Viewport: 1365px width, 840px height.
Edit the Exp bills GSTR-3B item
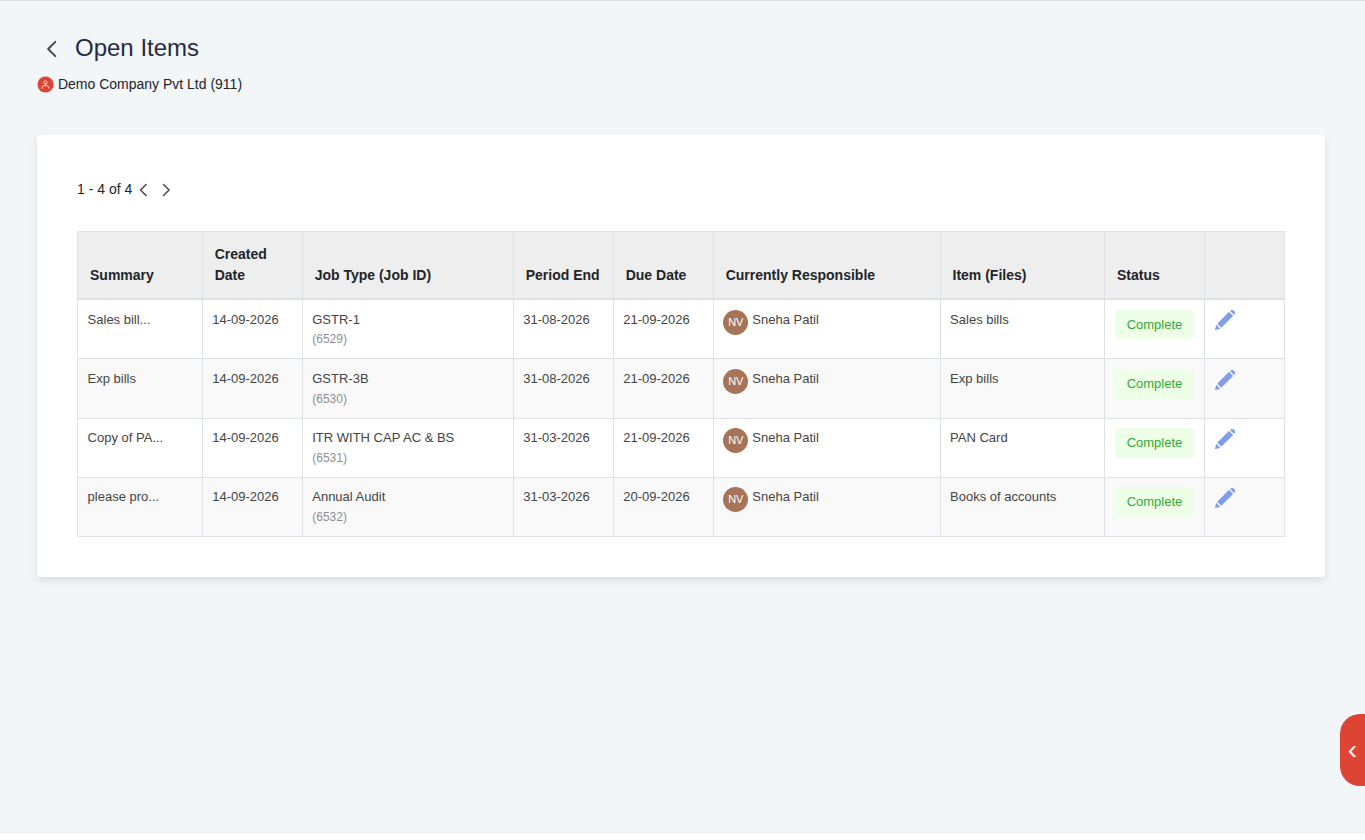click(x=1225, y=380)
